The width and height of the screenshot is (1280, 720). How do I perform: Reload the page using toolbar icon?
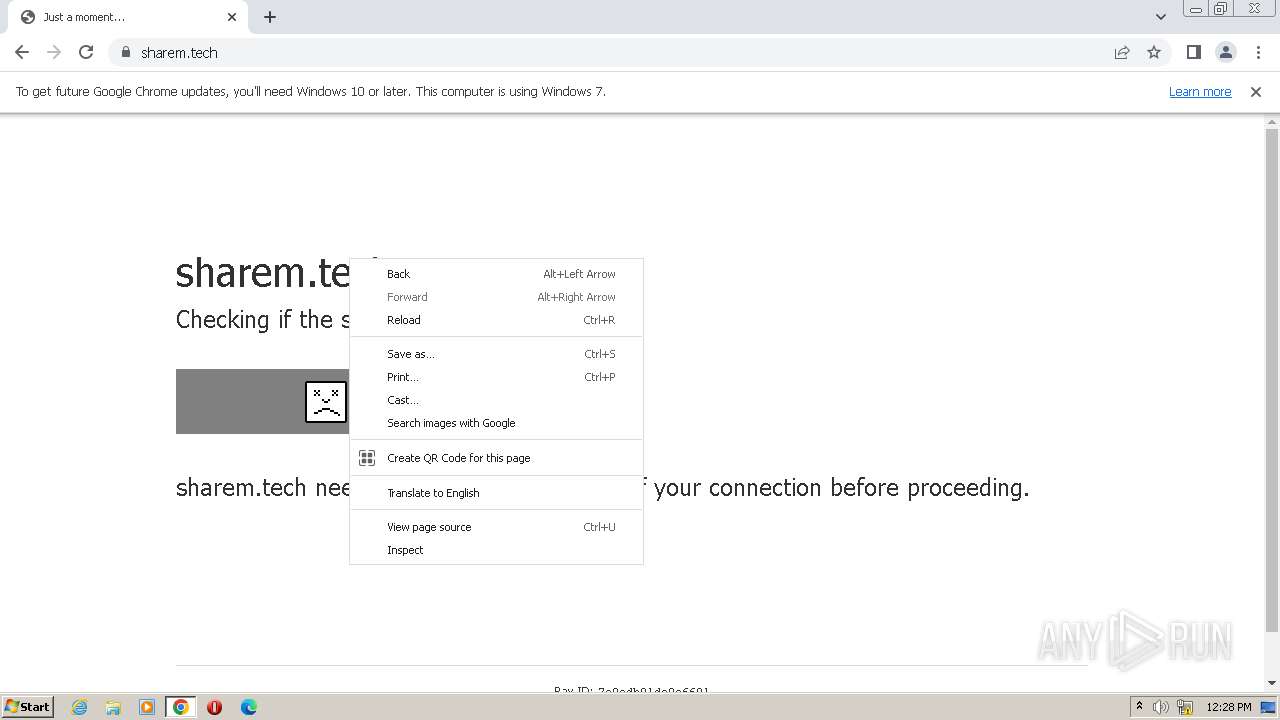(86, 52)
